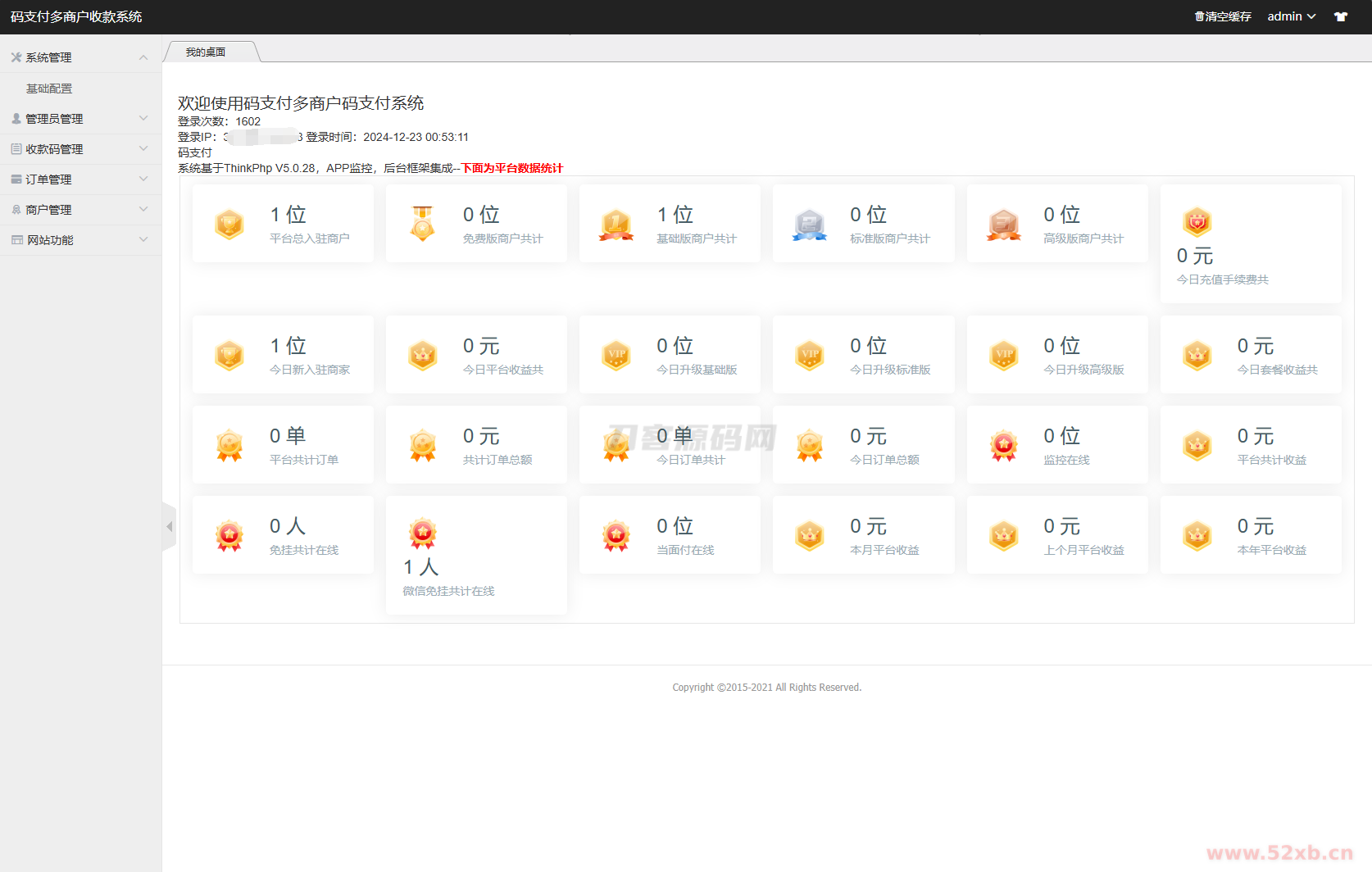Expand the 订单管理 sidebar menu
Viewport: 1372px width, 872px height.
pos(80,179)
